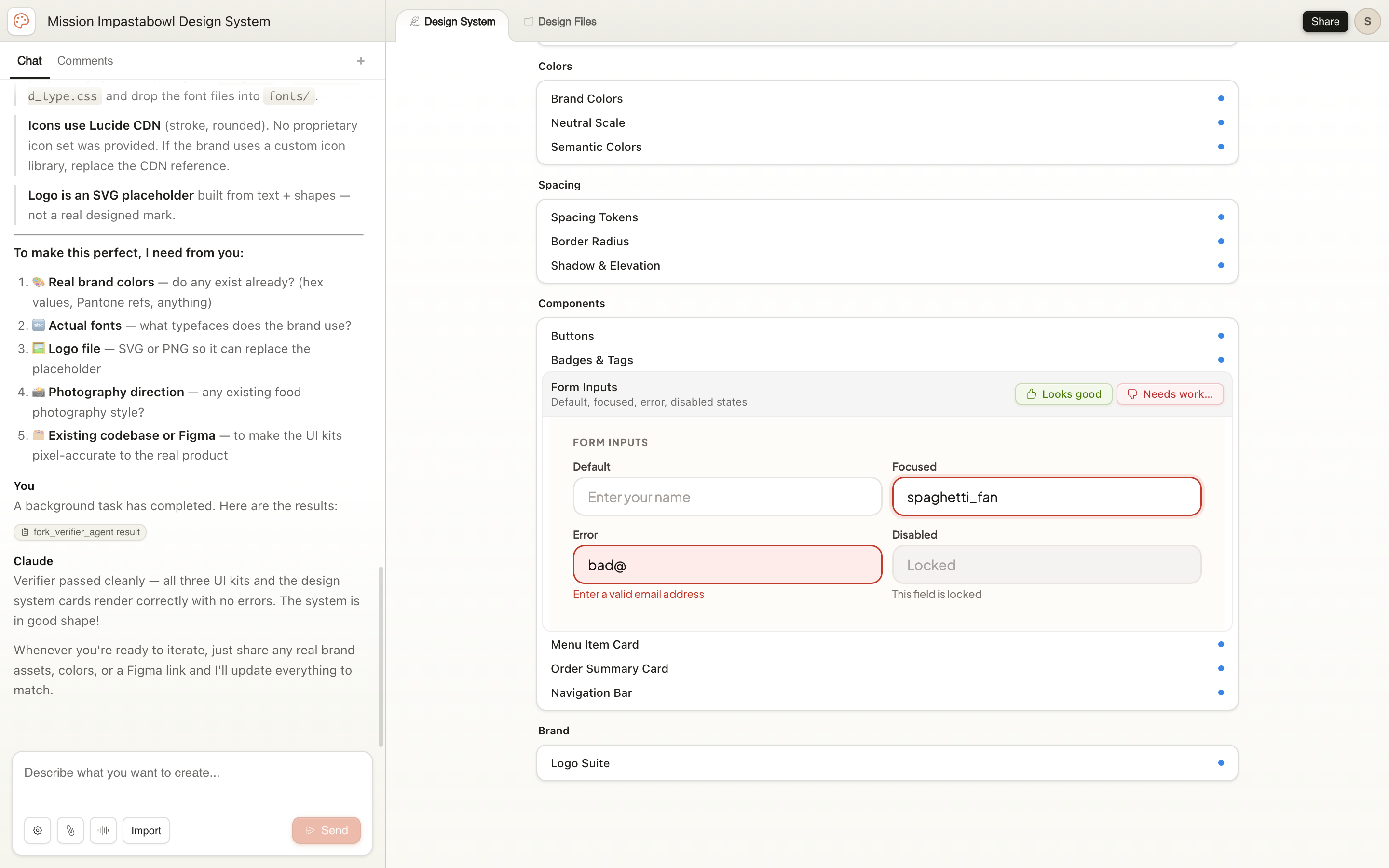Click the Brand section heading
Image resolution: width=1389 pixels, height=868 pixels.
pos(553,731)
